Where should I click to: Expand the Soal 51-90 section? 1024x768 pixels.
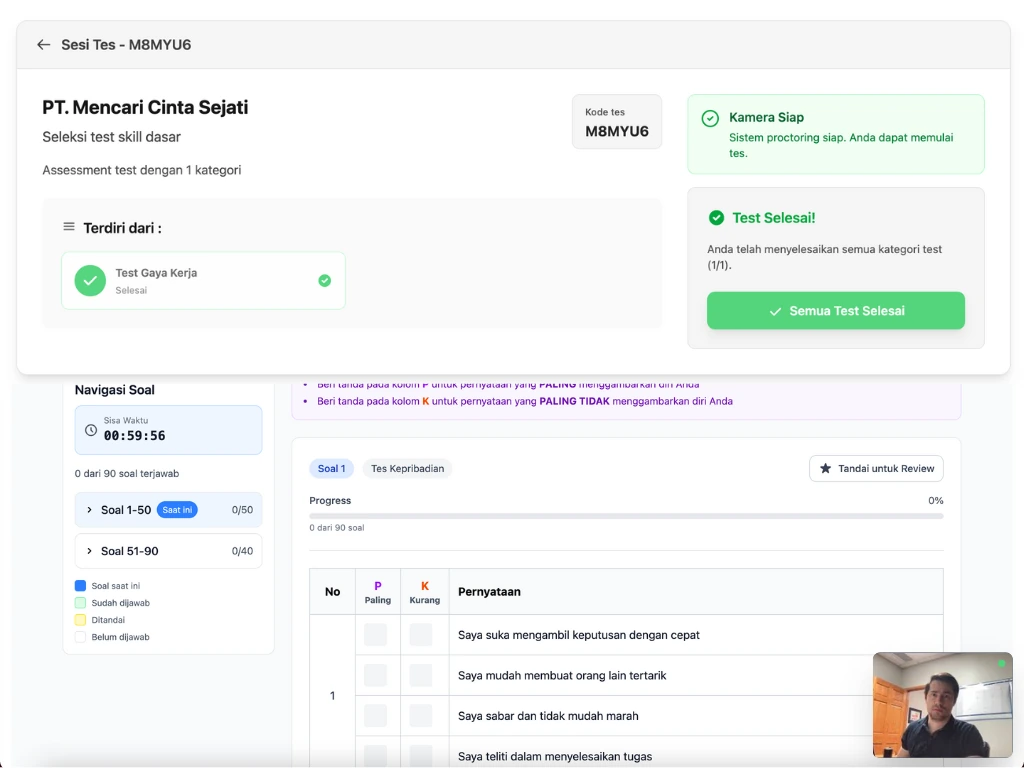(89, 551)
